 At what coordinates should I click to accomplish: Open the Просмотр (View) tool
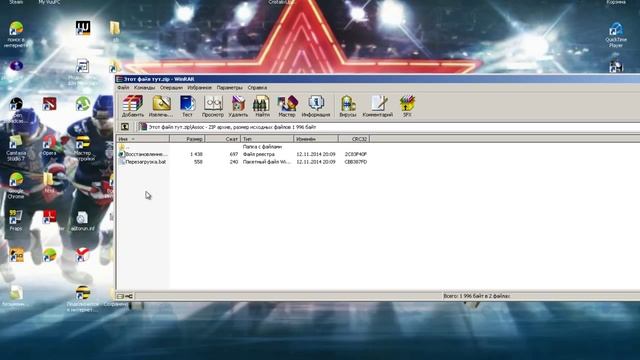pyautogui.click(x=213, y=106)
